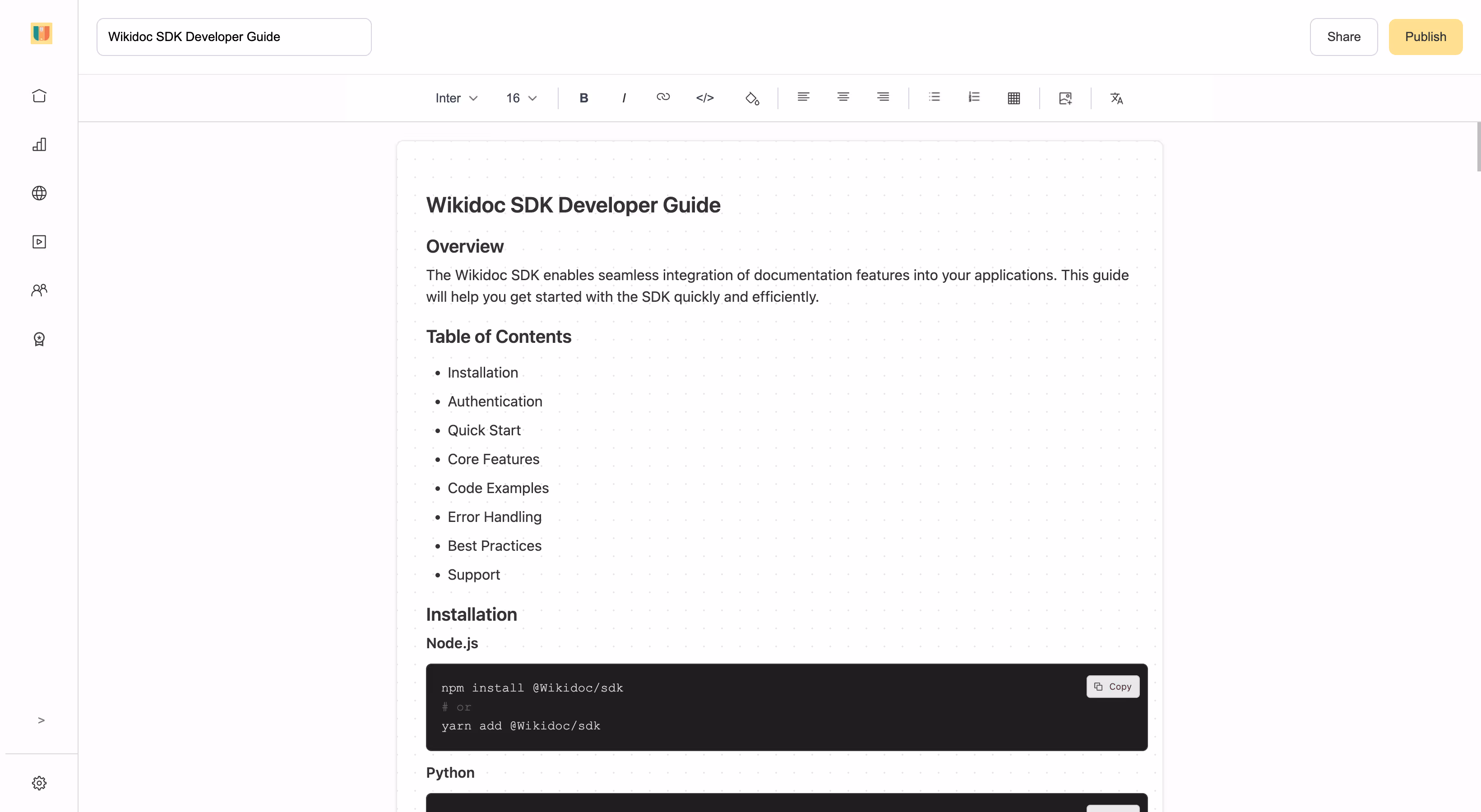Expand the collapsed sidebar
The image size is (1481, 812).
click(x=41, y=720)
